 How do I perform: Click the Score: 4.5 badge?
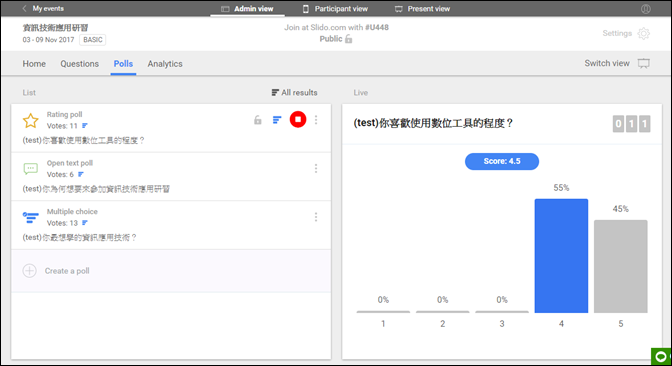(502, 162)
